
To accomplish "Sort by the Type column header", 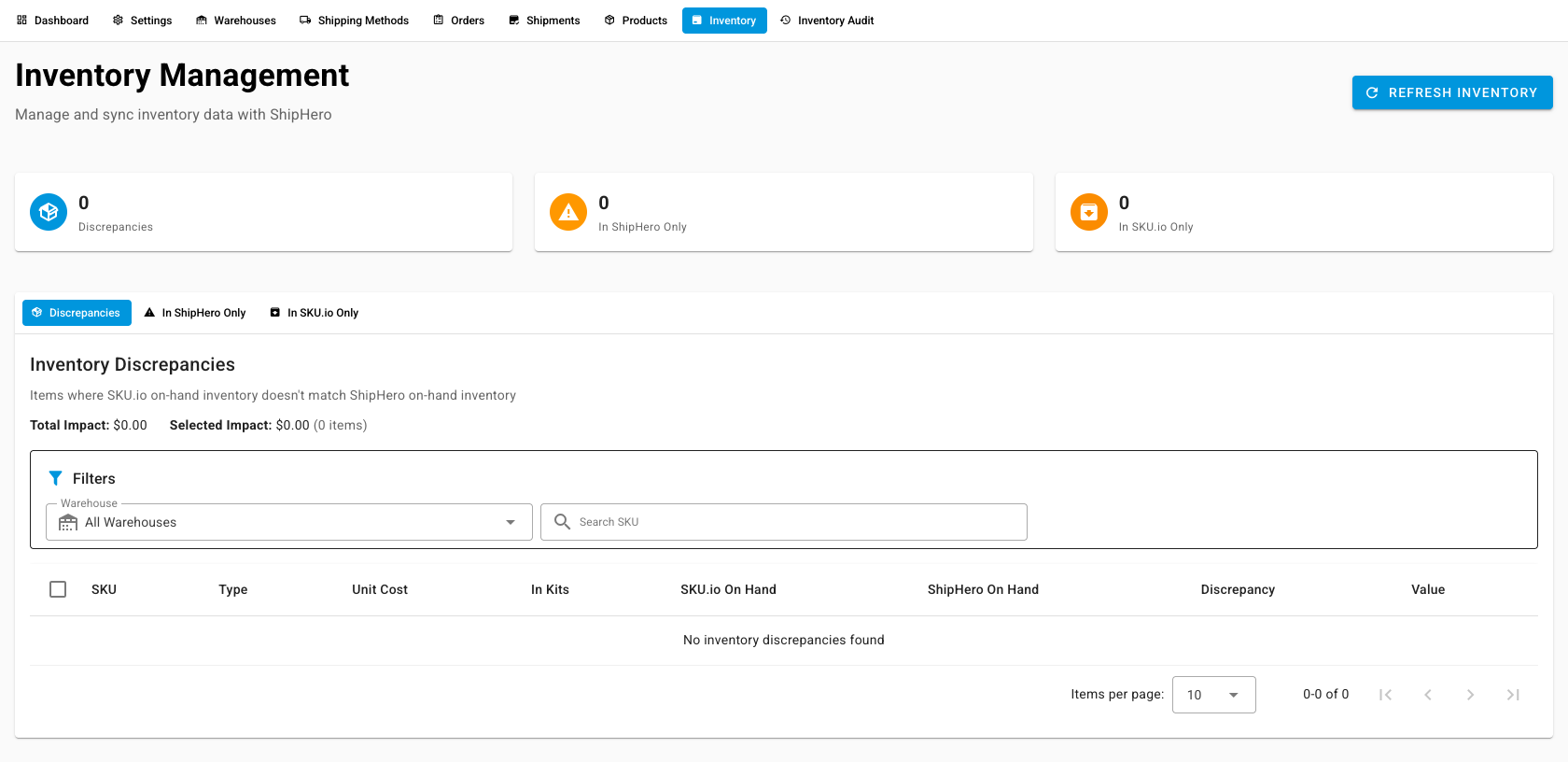I will 233,589.
